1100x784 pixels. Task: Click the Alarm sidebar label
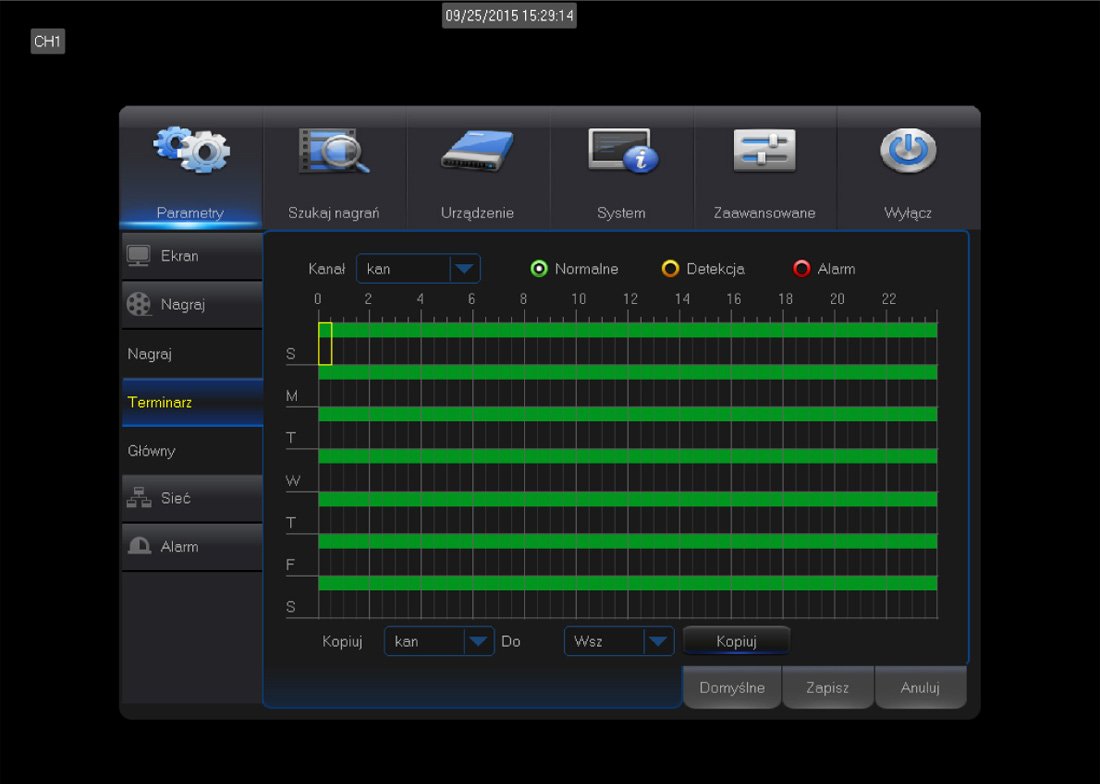[180, 546]
